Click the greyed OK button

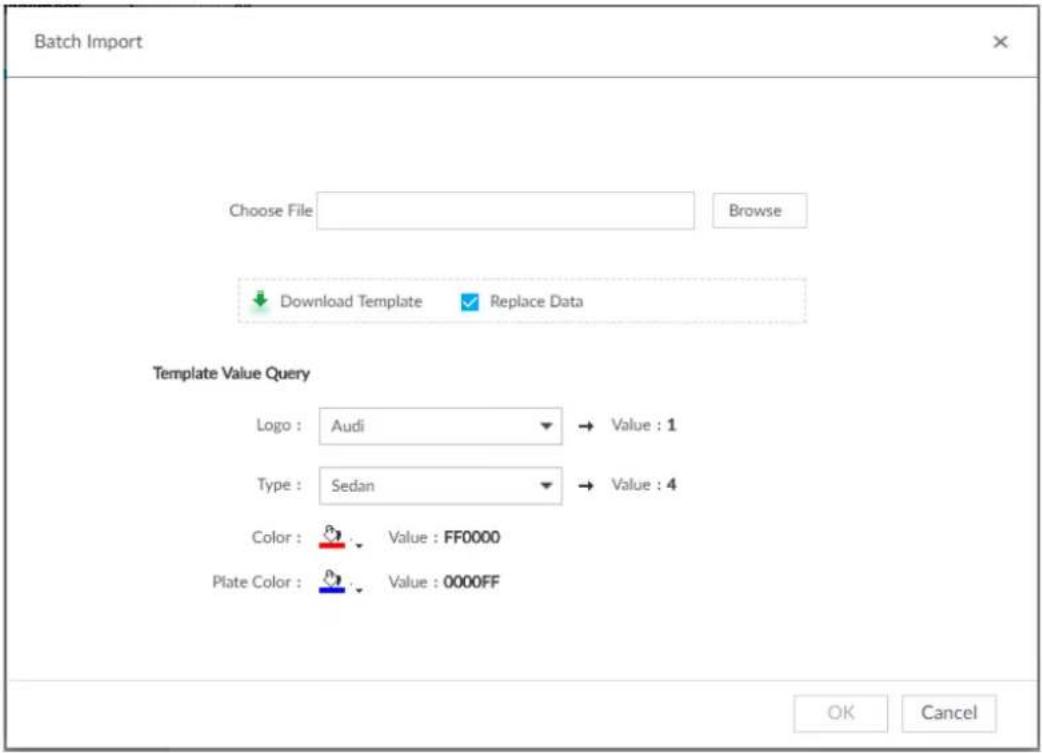point(841,713)
